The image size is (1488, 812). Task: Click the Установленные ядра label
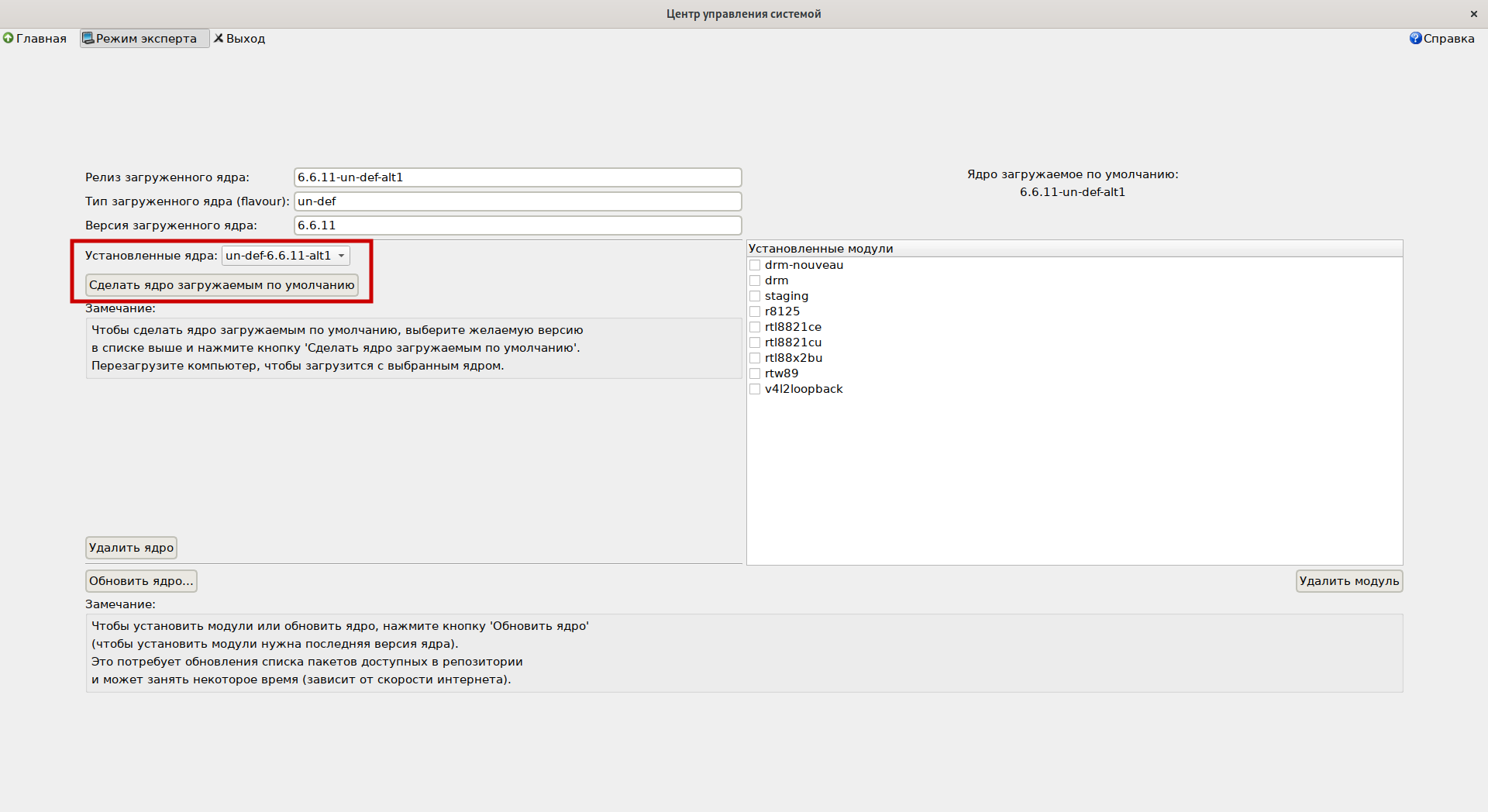coord(151,256)
